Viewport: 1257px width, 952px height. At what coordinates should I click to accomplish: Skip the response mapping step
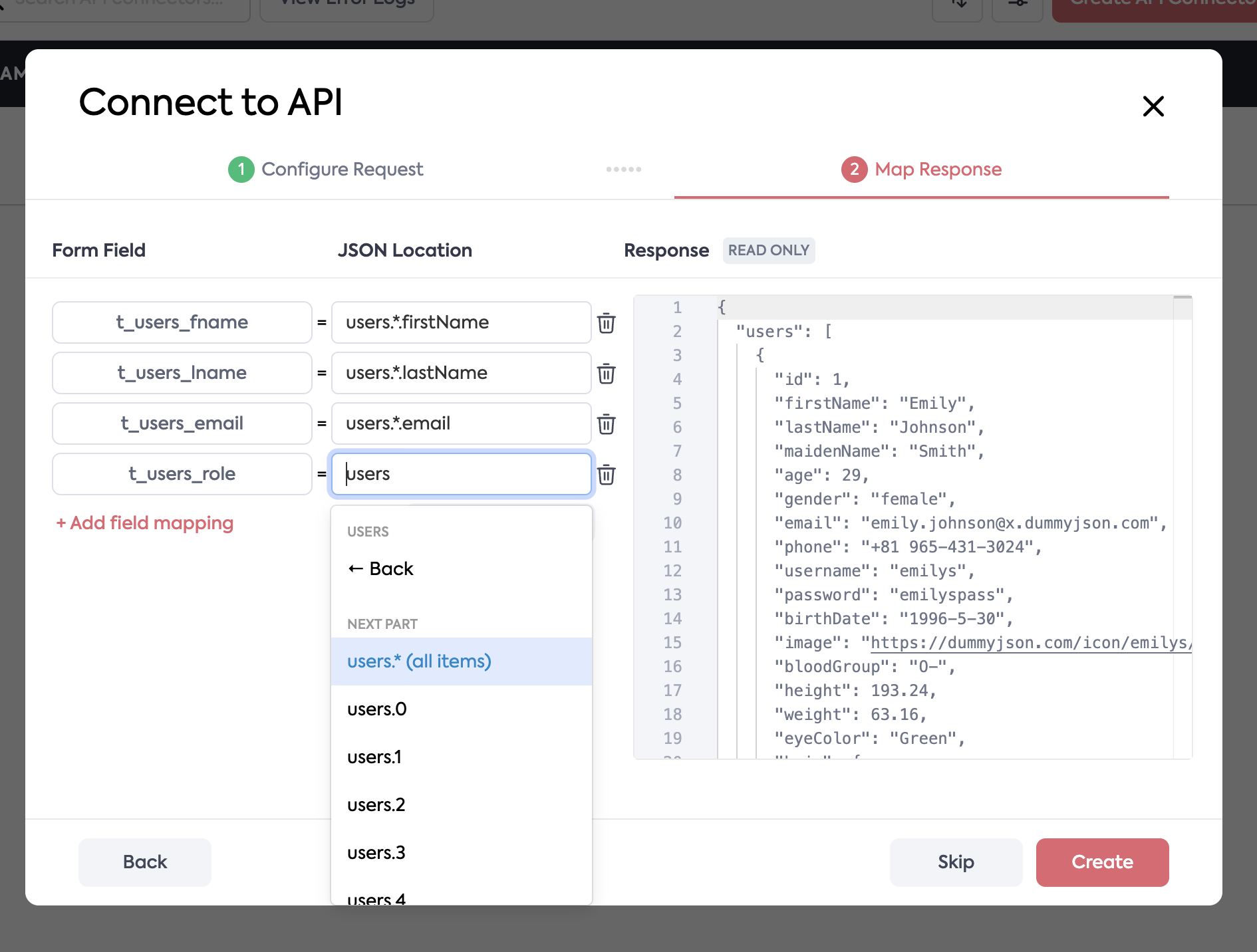(956, 862)
